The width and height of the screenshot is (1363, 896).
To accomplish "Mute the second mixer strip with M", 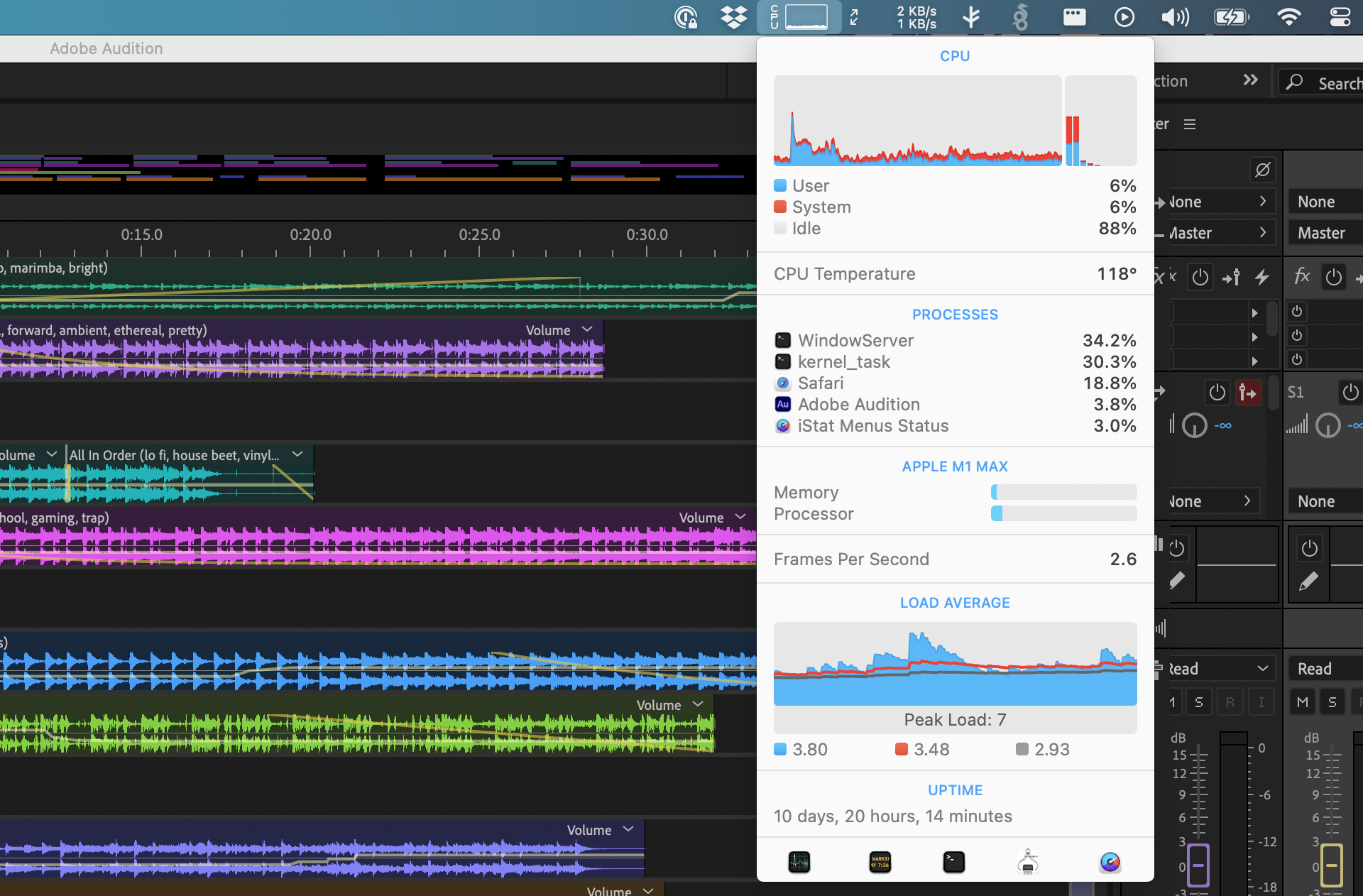I will pos(1302,702).
